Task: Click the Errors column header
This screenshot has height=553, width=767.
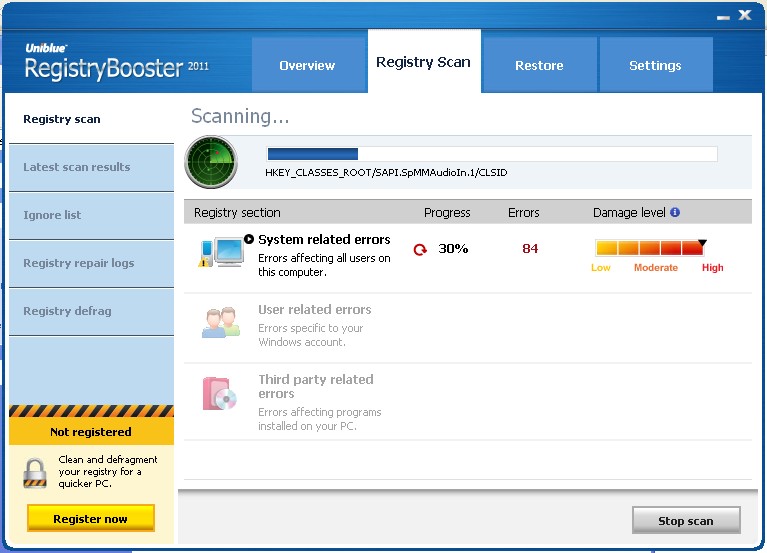Action: coord(523,213)
